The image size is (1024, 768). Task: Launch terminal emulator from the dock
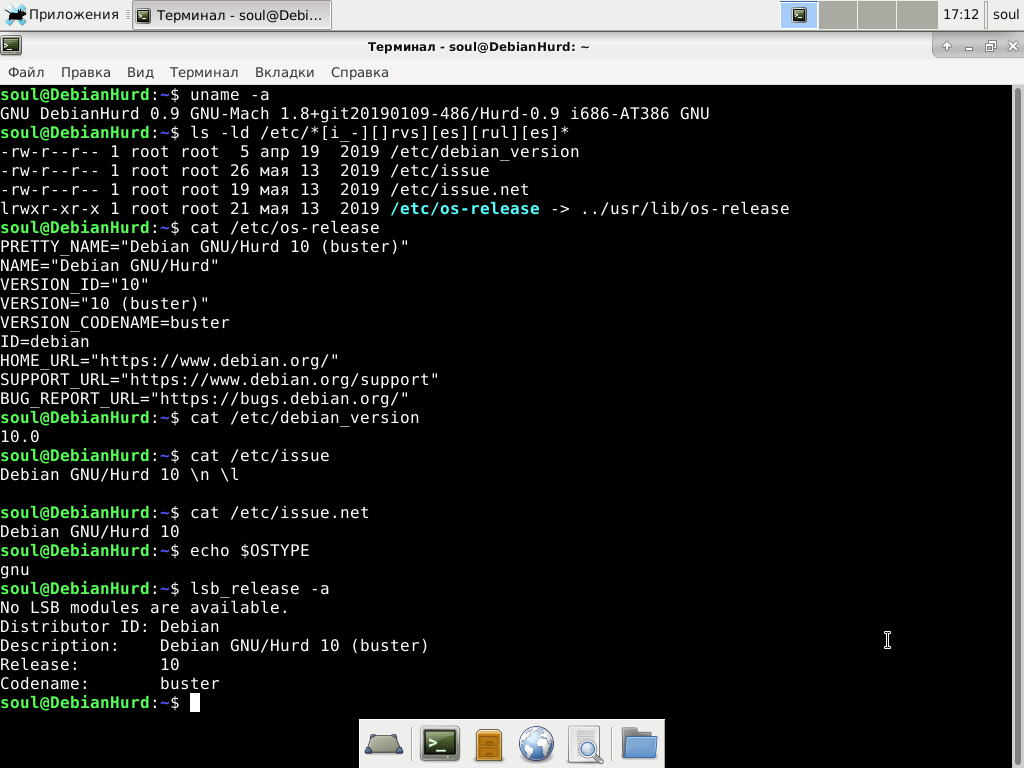[440, 744]
